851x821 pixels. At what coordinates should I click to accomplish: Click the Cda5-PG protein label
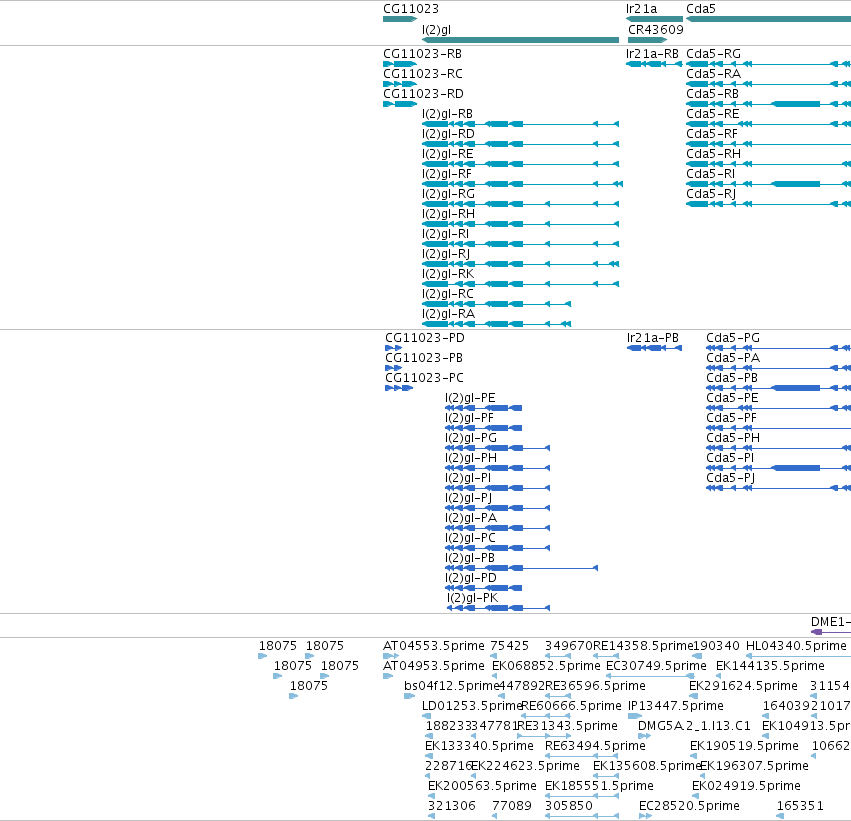click(x=733, y=338)
